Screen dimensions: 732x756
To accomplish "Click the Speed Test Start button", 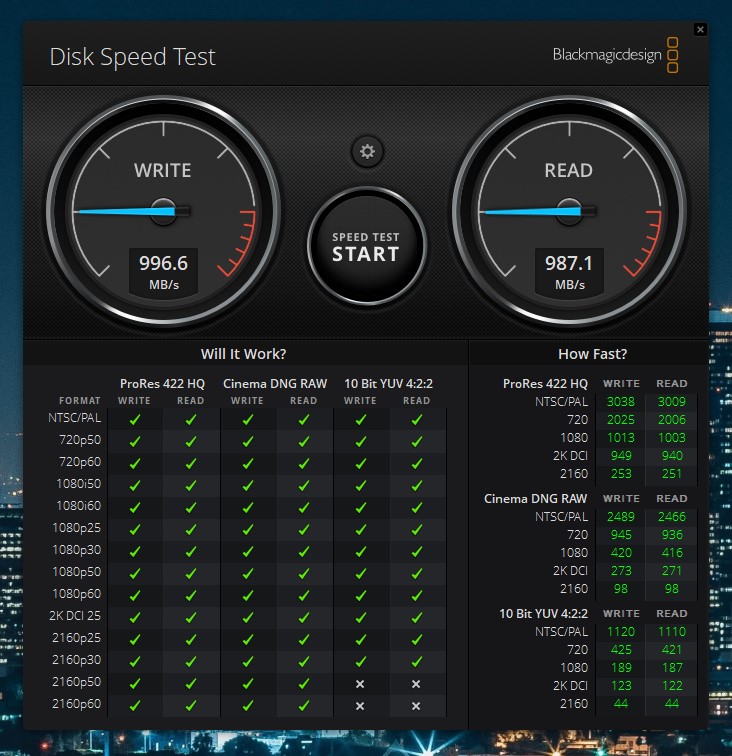I will click(366, 246).
